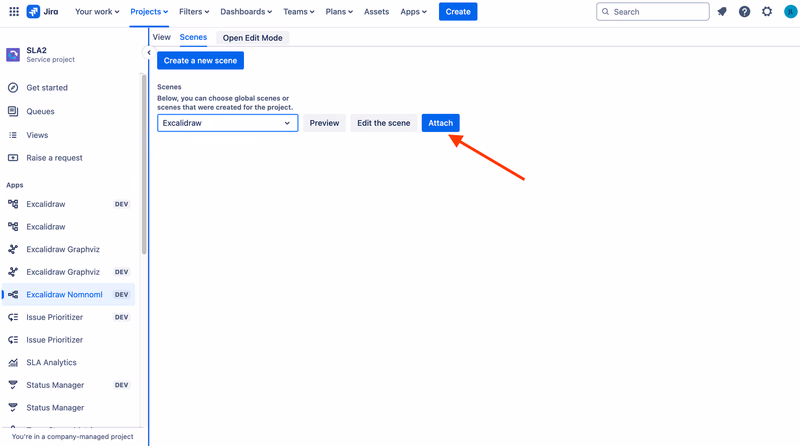This screenshot has height=446, width=800.
Task: Collapse the sidebar with the chevron button
Action: coord(148,53)
